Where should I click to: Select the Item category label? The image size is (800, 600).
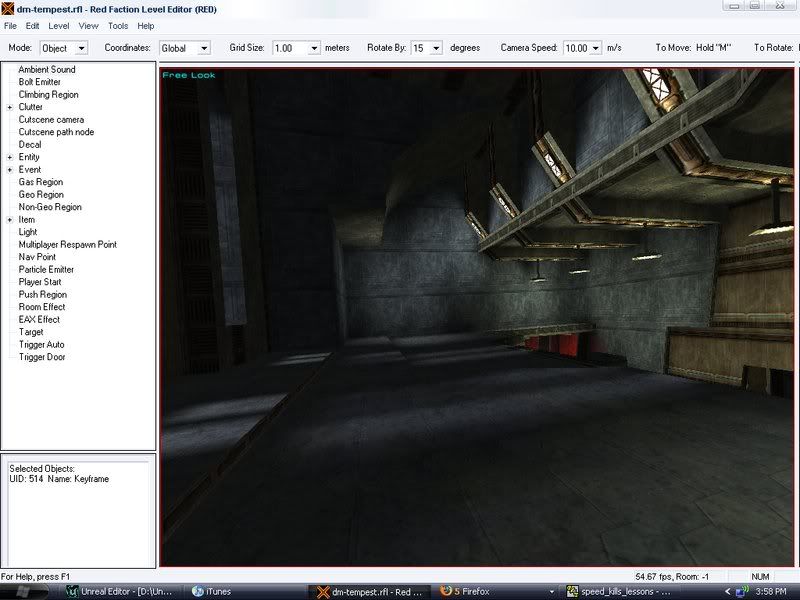click(x=27, y=219)
